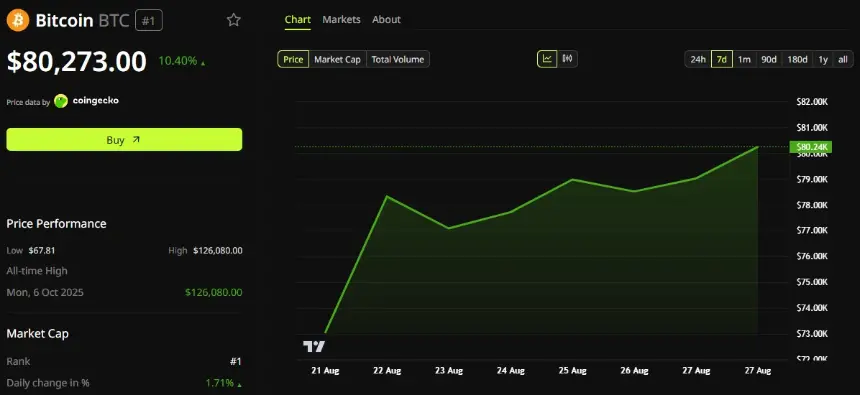Select the Price chart mode
The image size is (860, 395).
click(x=293, y=59)
